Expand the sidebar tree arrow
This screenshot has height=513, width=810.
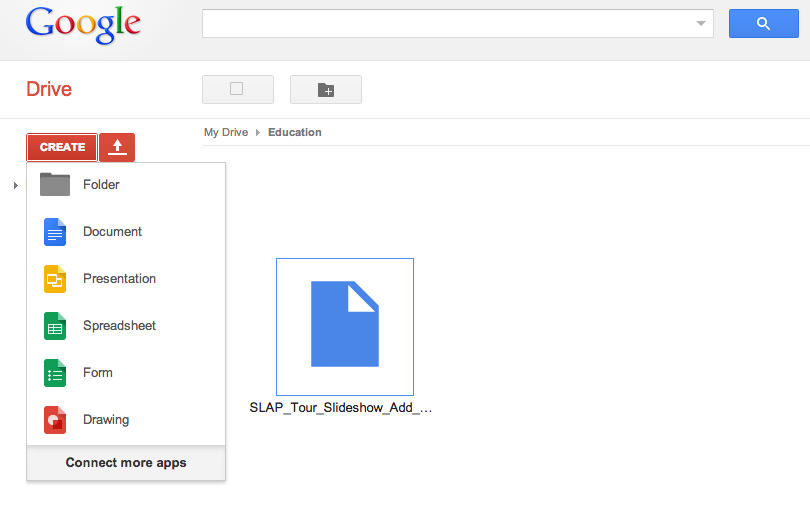15,185
